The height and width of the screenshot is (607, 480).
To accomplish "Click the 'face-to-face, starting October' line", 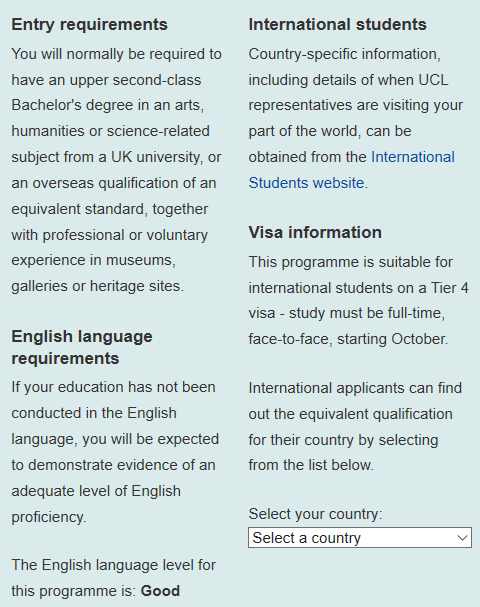I will tap(348, 339).
